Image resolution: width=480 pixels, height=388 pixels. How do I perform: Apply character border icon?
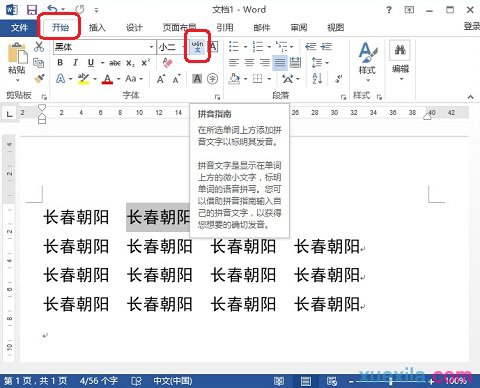[213, 46]
